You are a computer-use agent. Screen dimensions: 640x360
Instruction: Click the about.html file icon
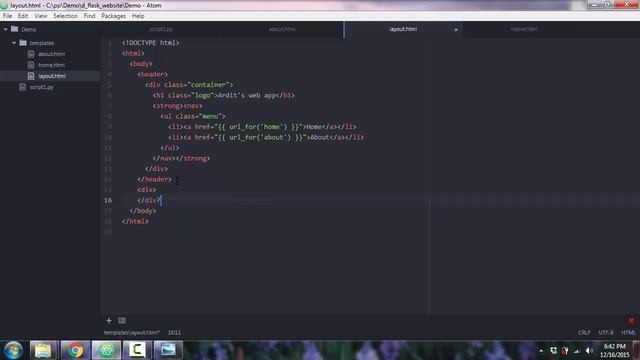coord(31,54)
